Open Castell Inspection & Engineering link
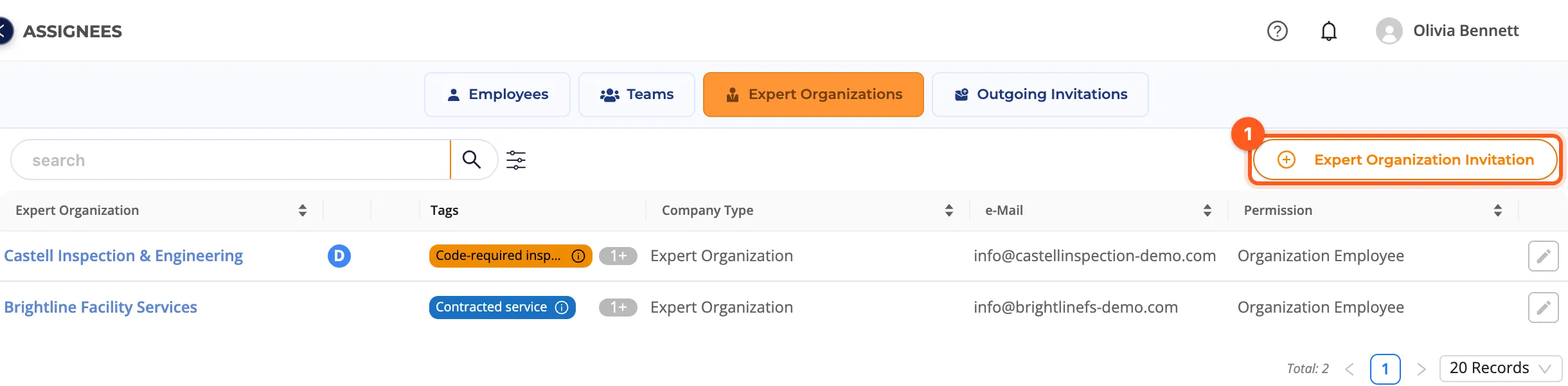 [123, 256]
